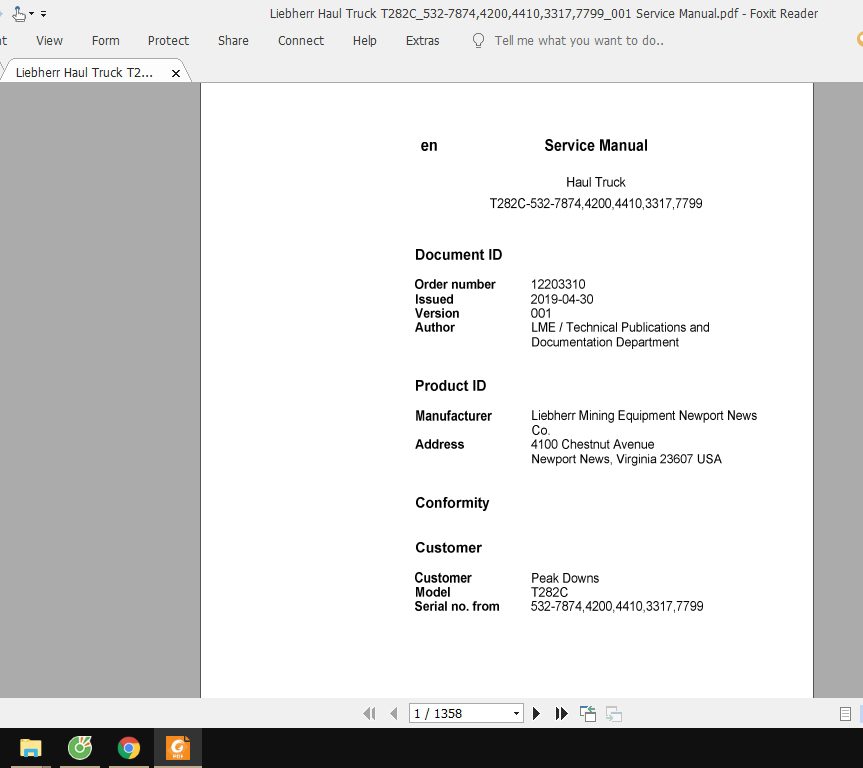Image resolution: width=863 pixels, height=768 pixels.
Task: Open the Extras ribbon tab
Action: [423, 41]
